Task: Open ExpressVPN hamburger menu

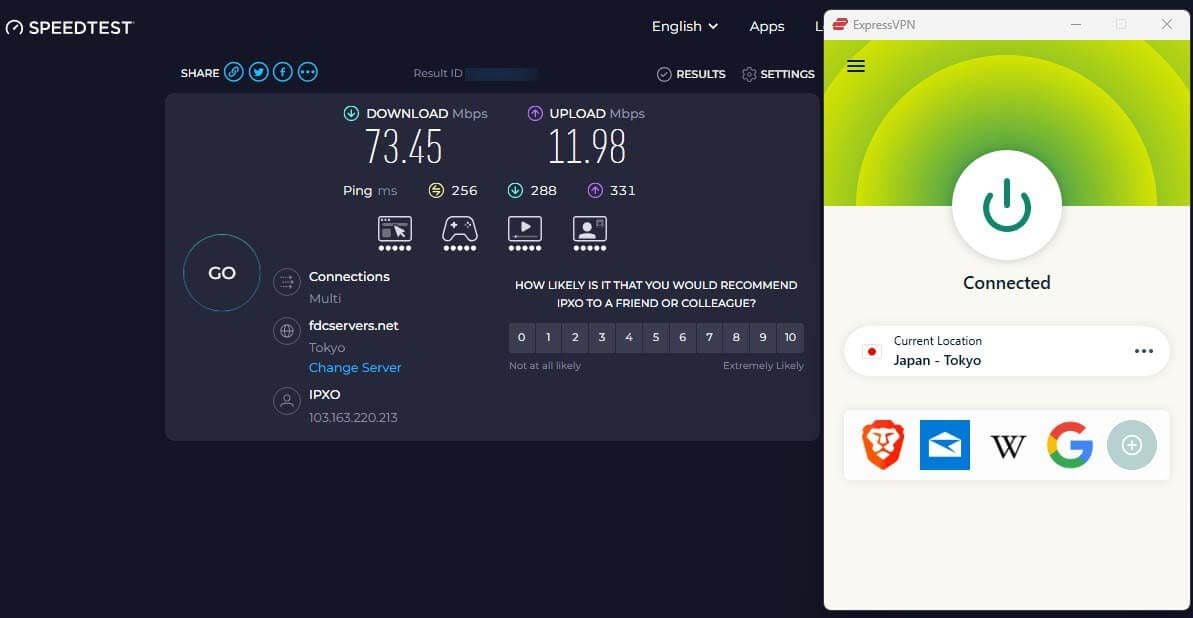Action: tap(856, 66)
